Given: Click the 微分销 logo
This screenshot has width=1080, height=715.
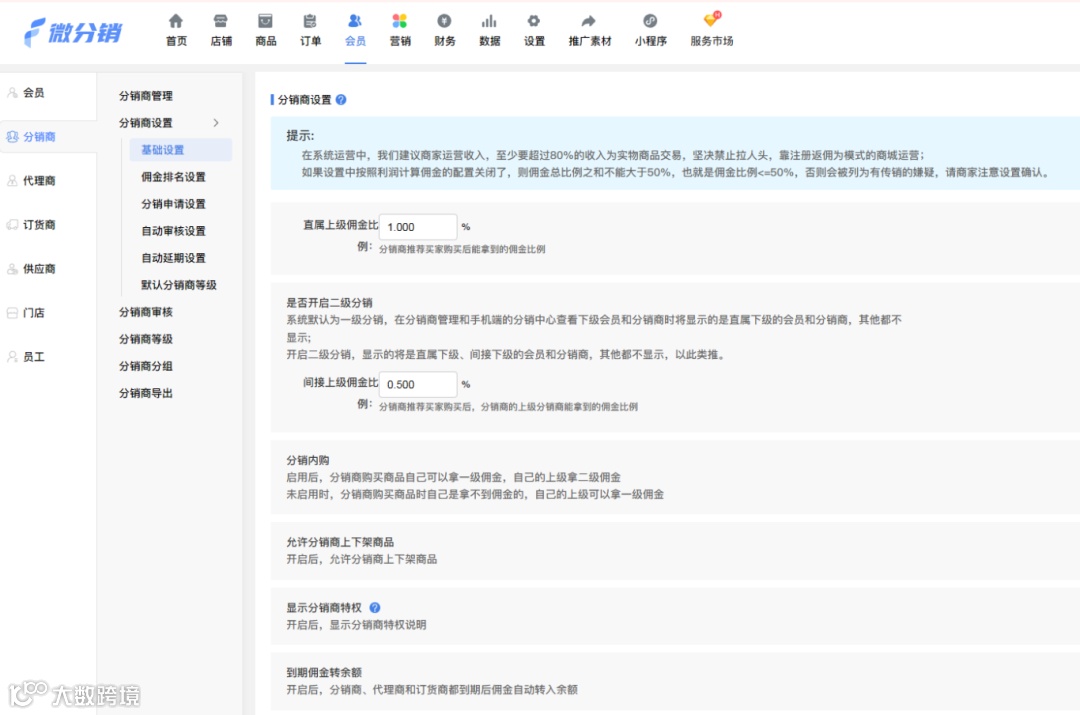Looking at the screenshot, I should point(73,32).
